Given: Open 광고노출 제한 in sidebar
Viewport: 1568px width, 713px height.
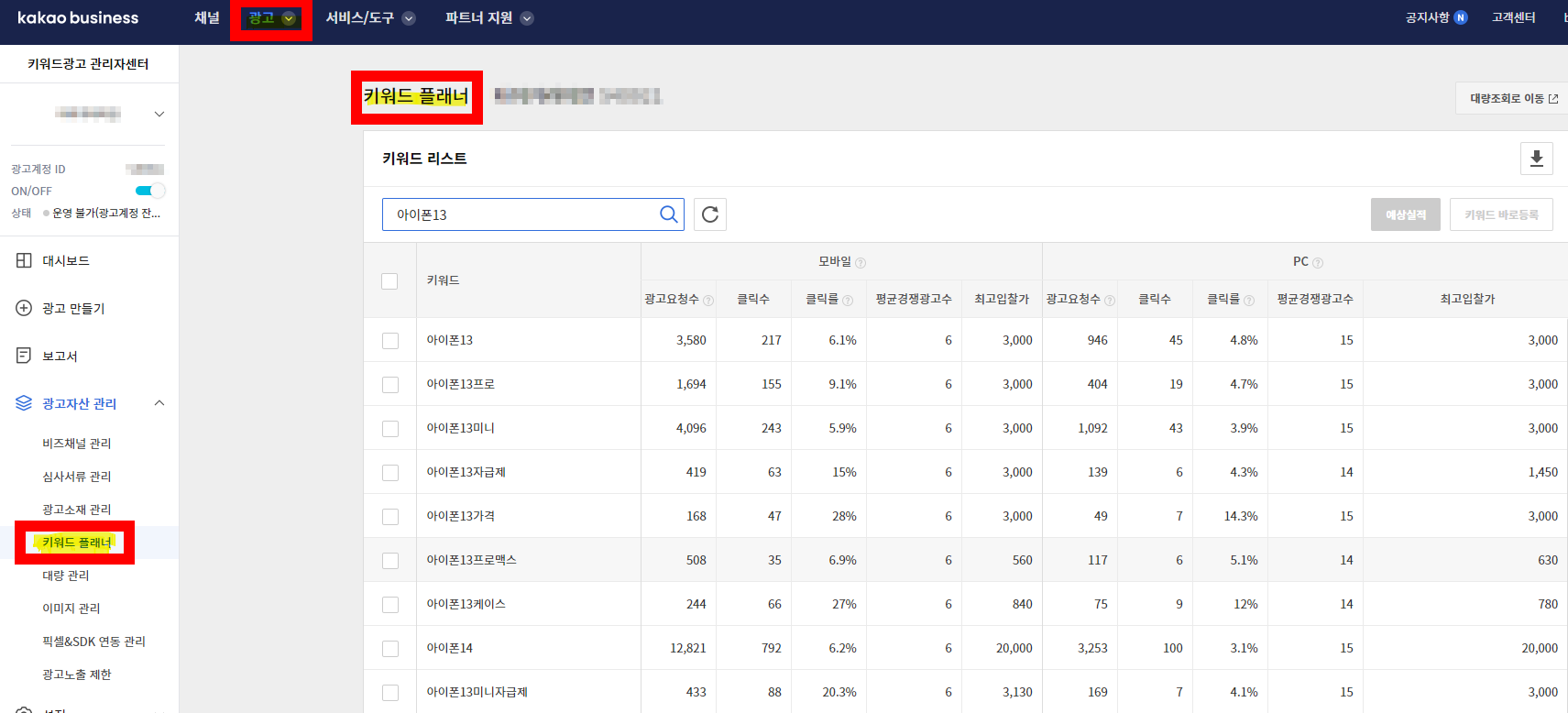Looking at the screenshot, I should [77, 675].
